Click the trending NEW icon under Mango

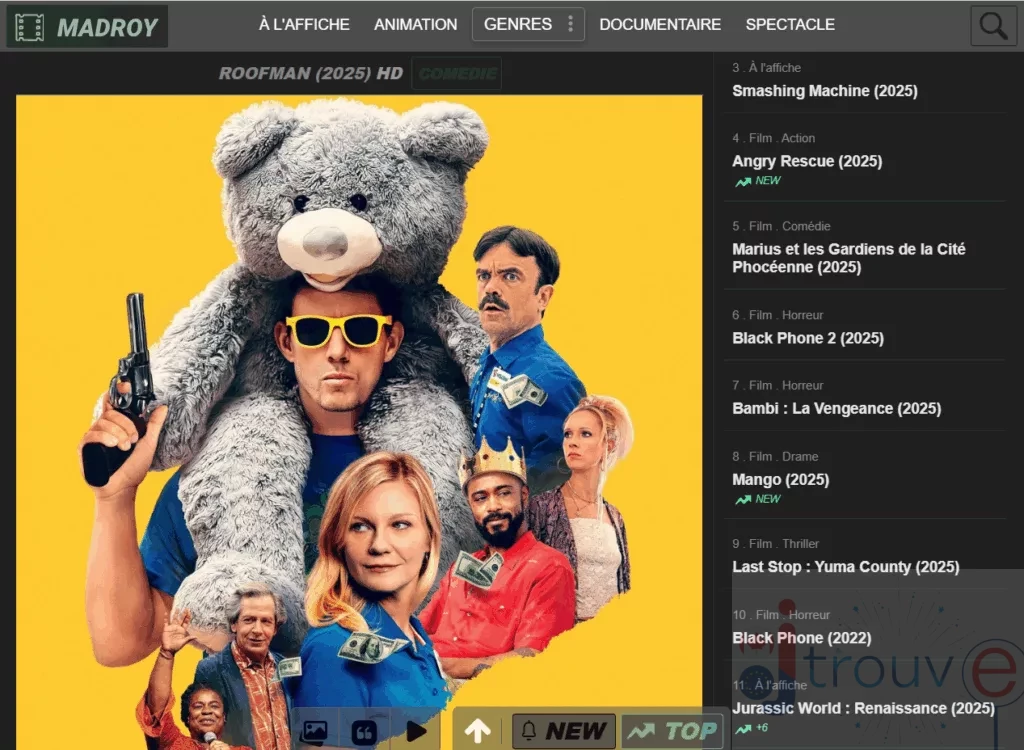click(743, 499)
